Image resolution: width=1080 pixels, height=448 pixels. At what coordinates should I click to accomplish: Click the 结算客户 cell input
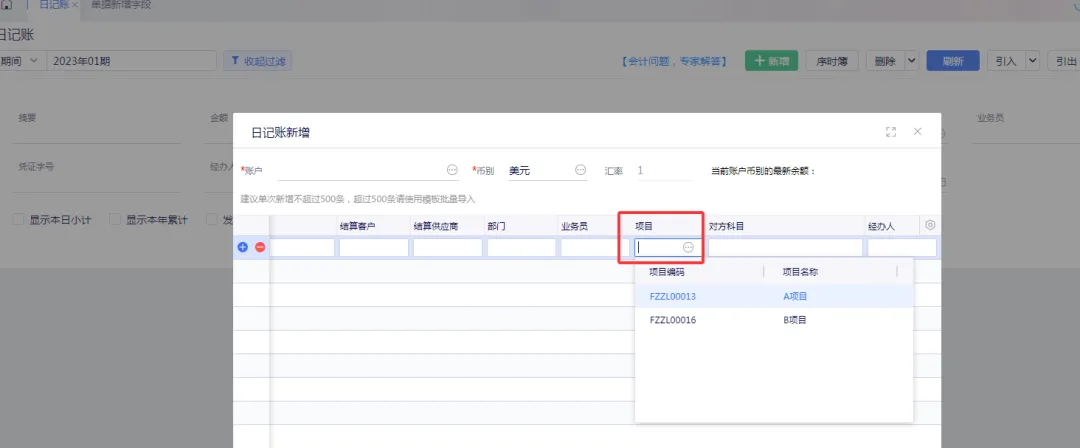pos(374,247)
